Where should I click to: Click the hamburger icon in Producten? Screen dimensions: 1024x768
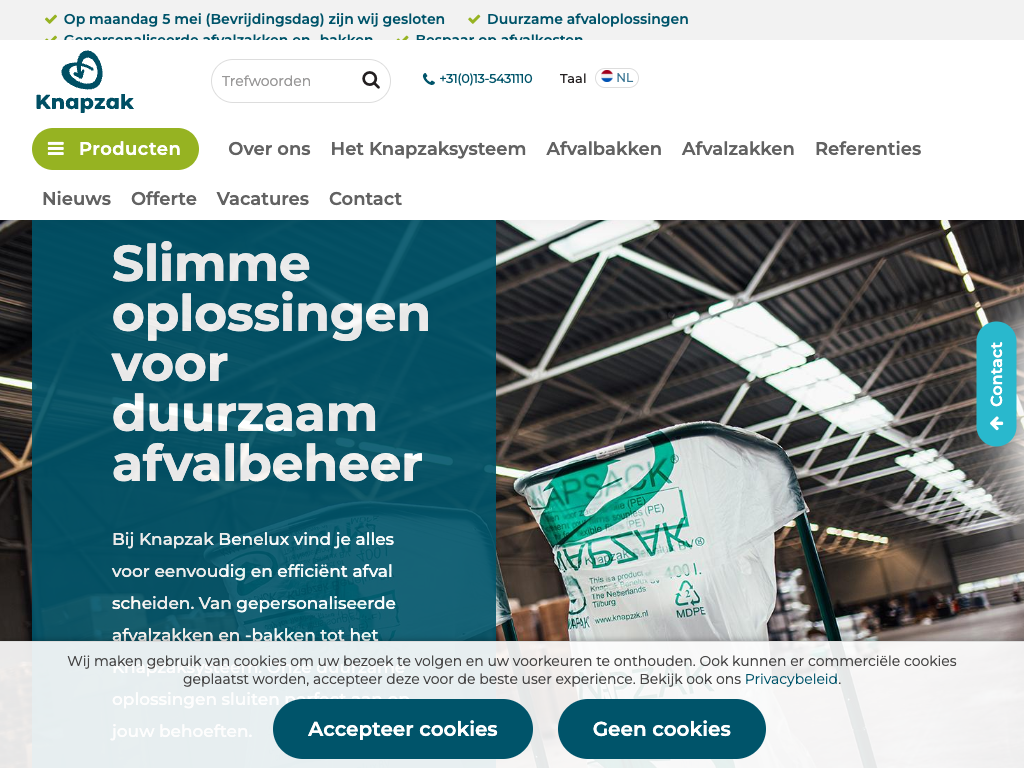(56, 149)
